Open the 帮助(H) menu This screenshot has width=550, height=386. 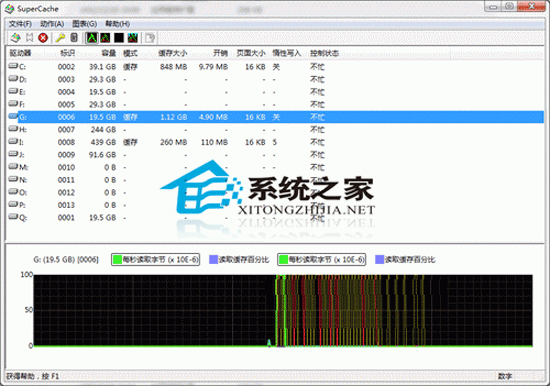coord(118,24)
